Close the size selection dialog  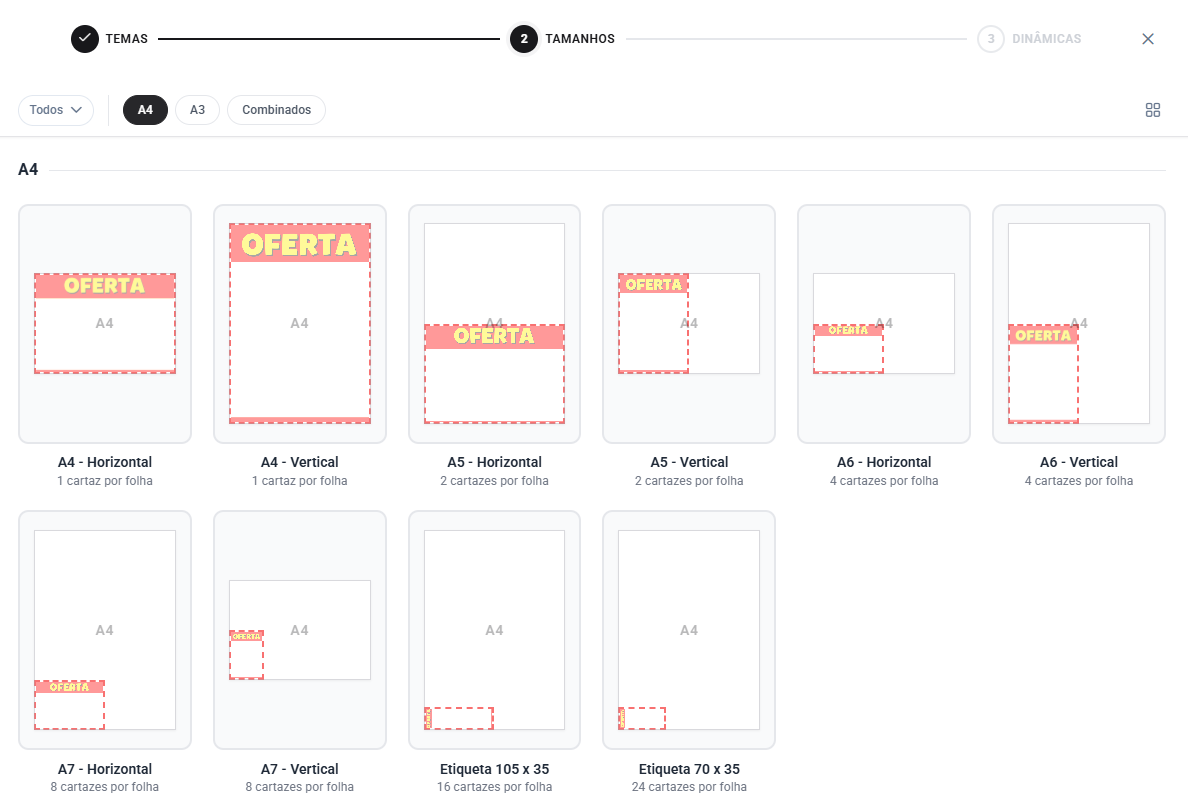(1148, 39)
